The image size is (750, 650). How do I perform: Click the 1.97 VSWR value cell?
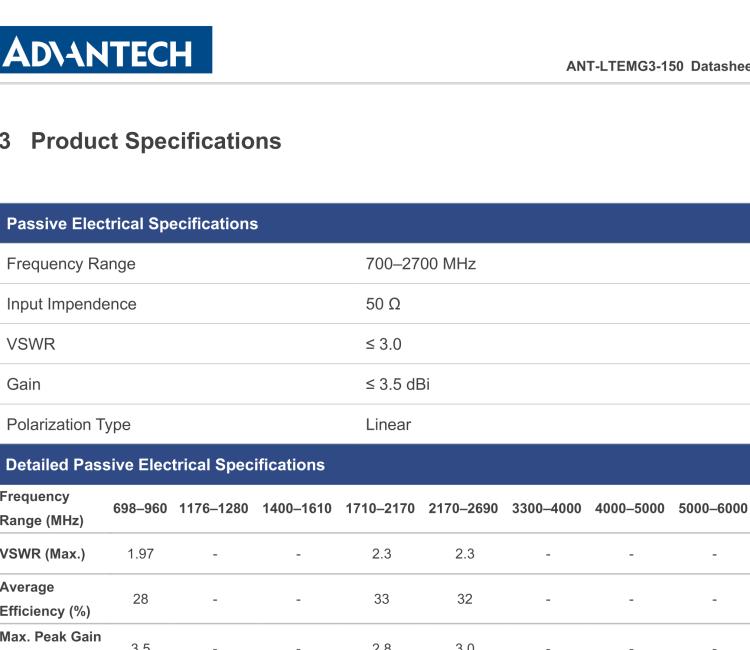point(140,553)
